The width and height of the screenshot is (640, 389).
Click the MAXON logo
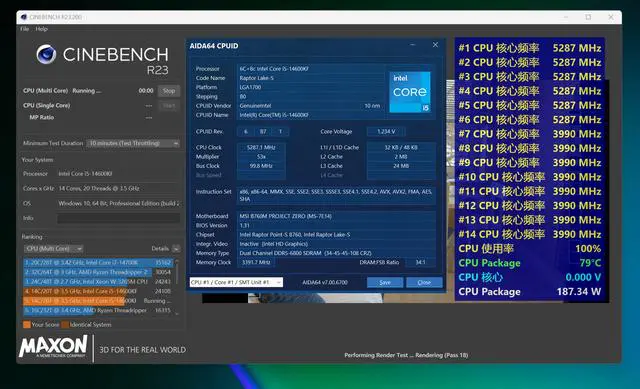pyautogui.click(x=53, y=347)
